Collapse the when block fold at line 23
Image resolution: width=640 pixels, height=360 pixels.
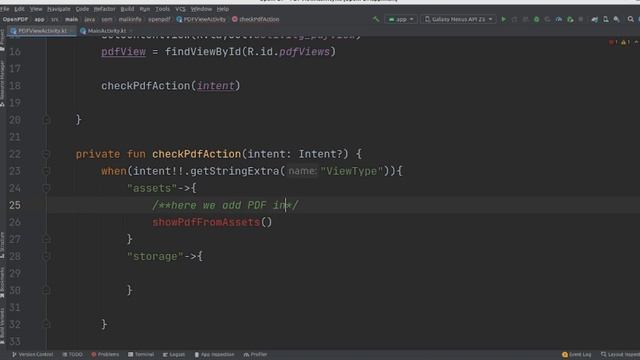click(46, 171)
